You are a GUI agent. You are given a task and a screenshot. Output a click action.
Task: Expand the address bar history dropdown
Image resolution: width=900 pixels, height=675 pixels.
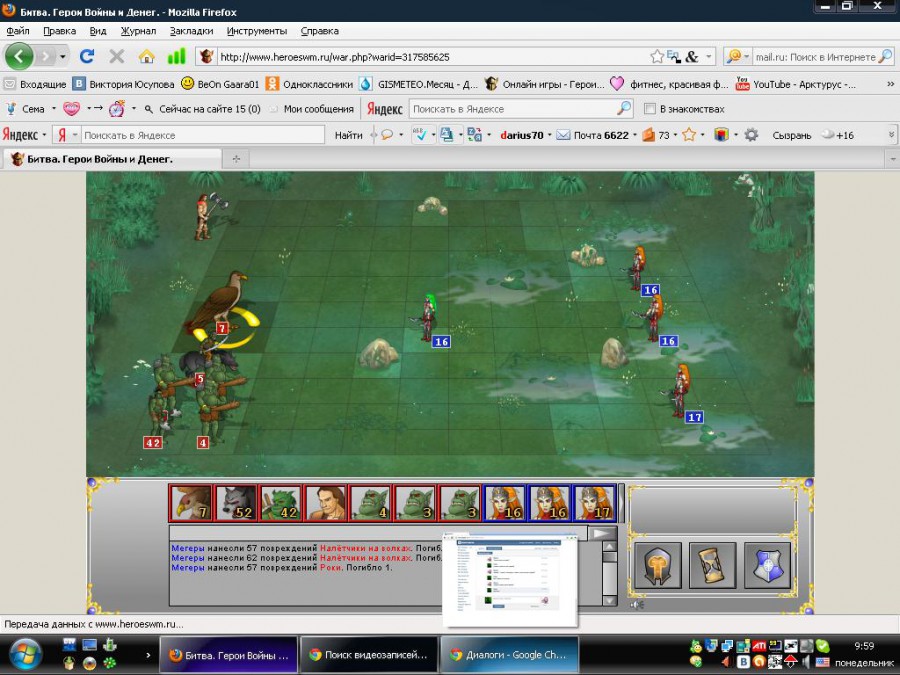click(708, 57)
